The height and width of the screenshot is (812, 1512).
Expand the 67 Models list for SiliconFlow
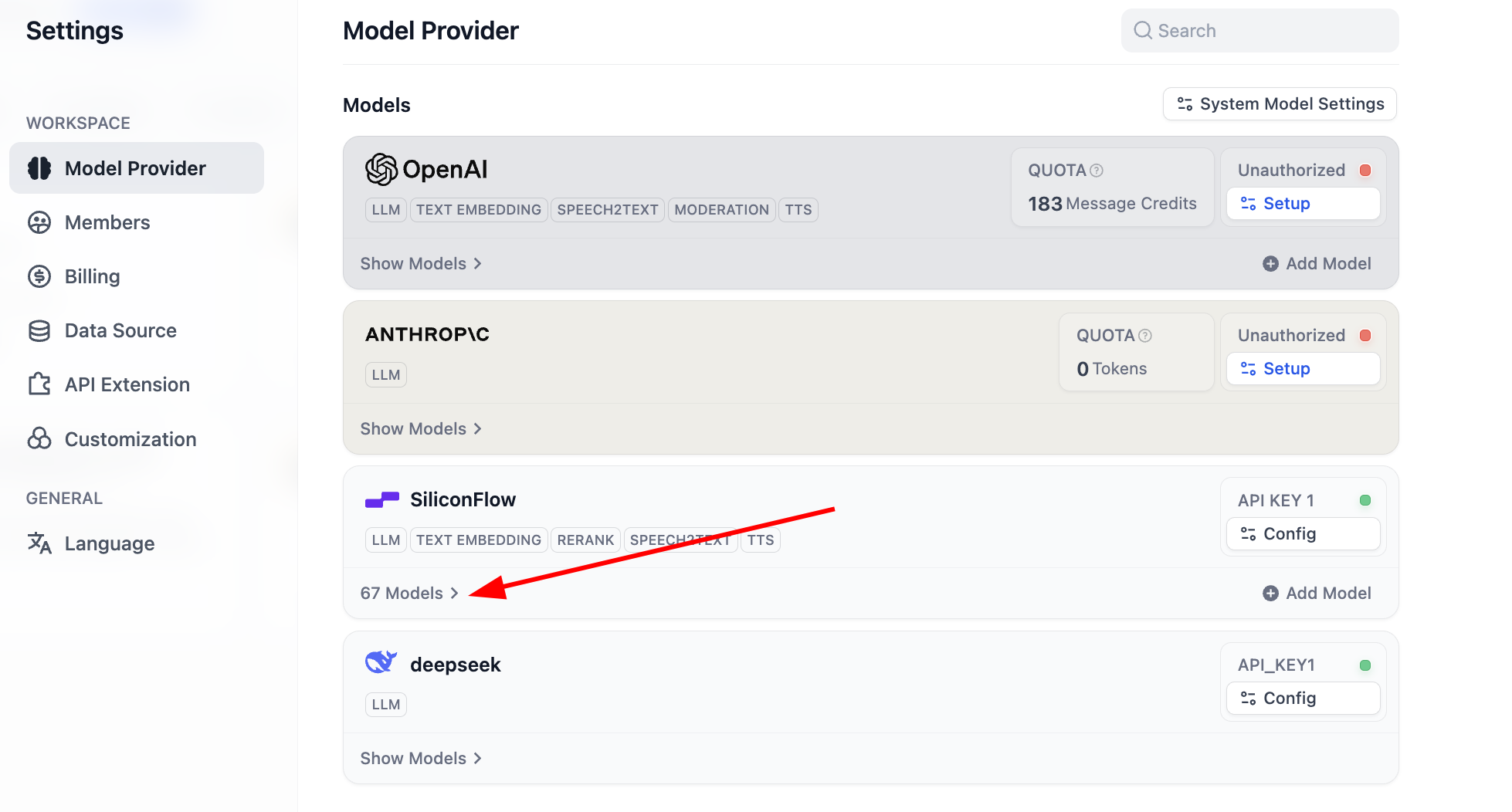point(409,594)
